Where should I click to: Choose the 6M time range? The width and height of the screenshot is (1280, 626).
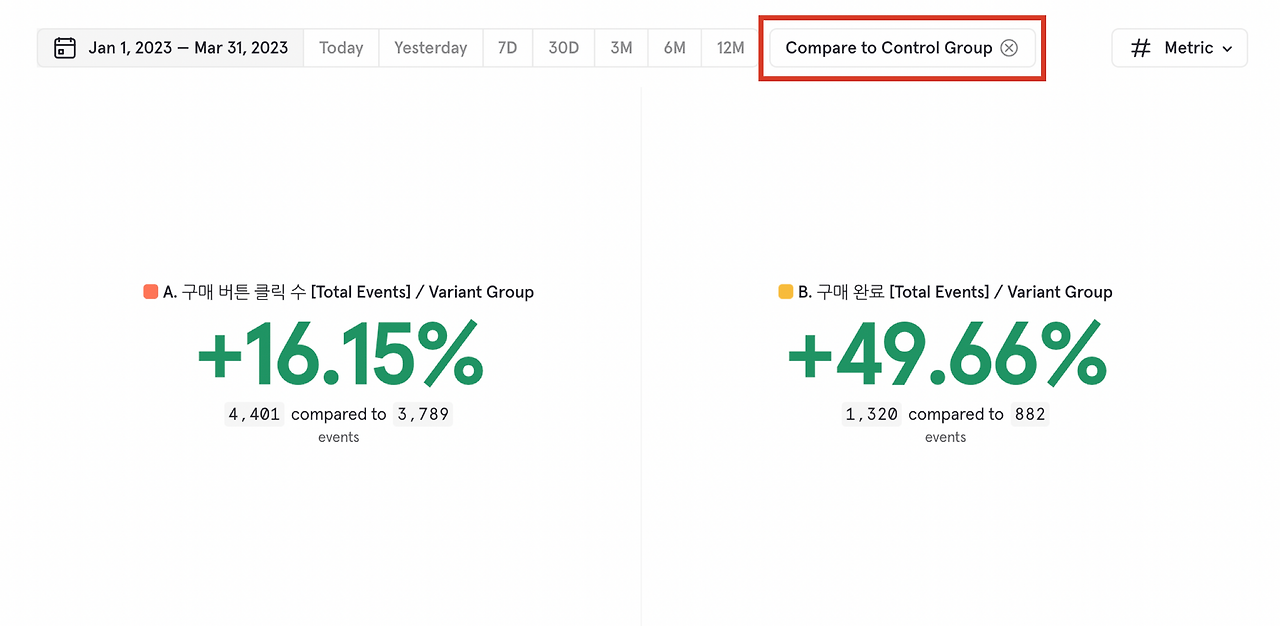(x=675, y=48)
